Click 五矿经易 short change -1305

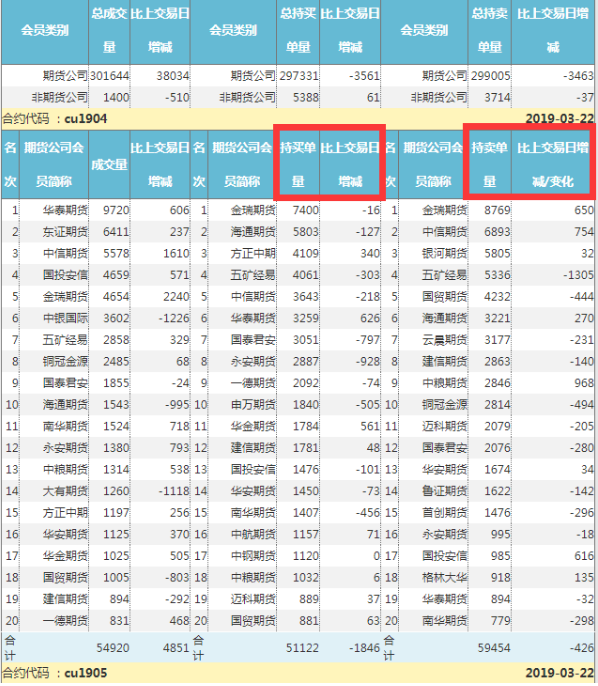(x=578, y=275)
